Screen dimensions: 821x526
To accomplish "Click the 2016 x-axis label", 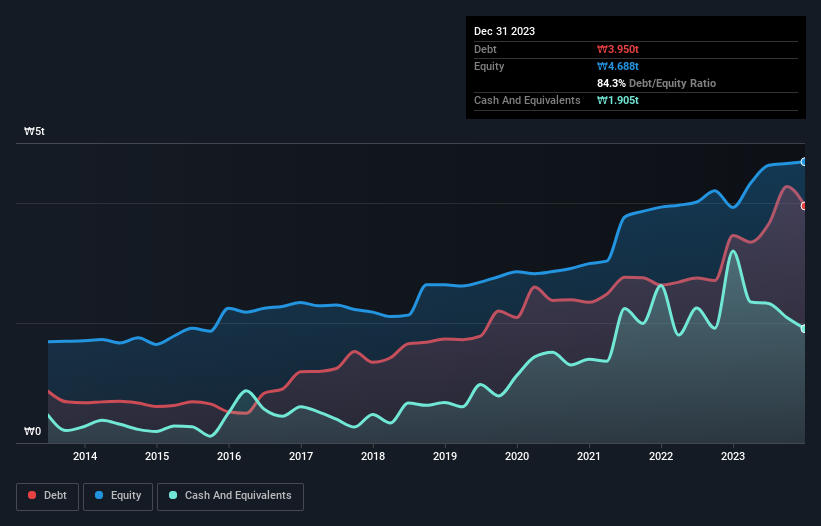I will [x=229, y=456].
